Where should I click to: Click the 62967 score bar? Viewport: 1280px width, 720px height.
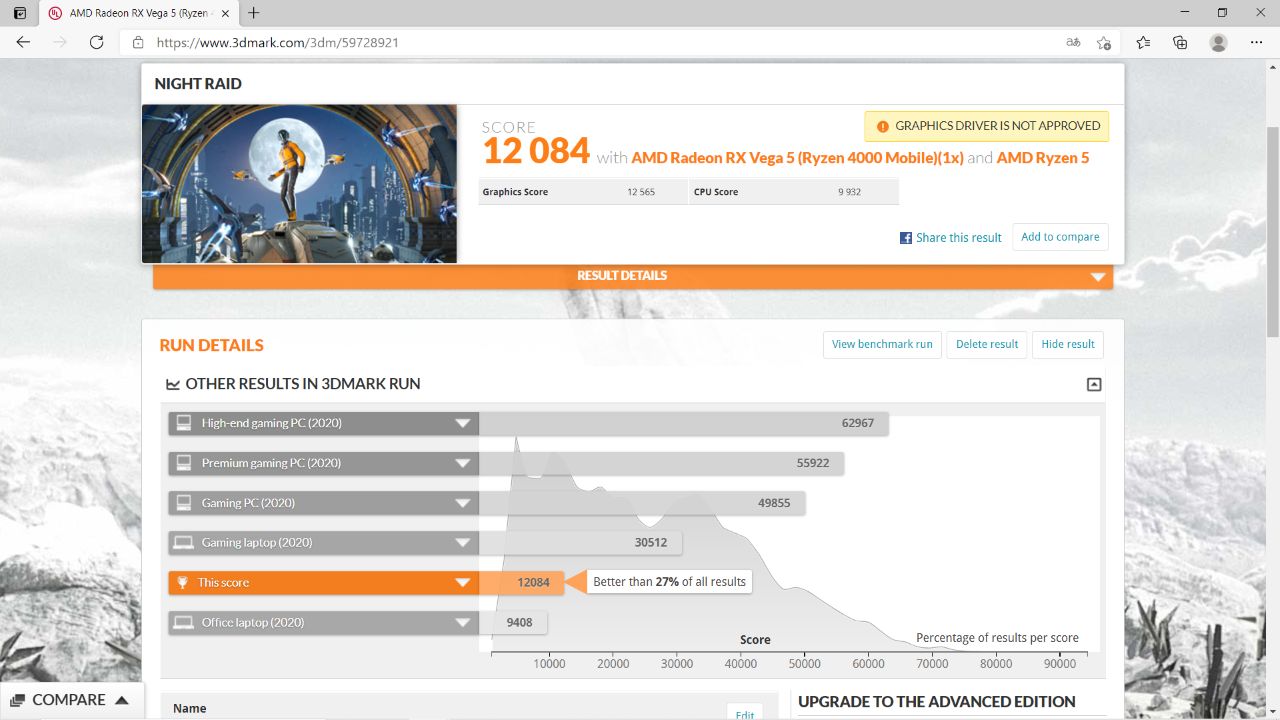coord(684,423)
